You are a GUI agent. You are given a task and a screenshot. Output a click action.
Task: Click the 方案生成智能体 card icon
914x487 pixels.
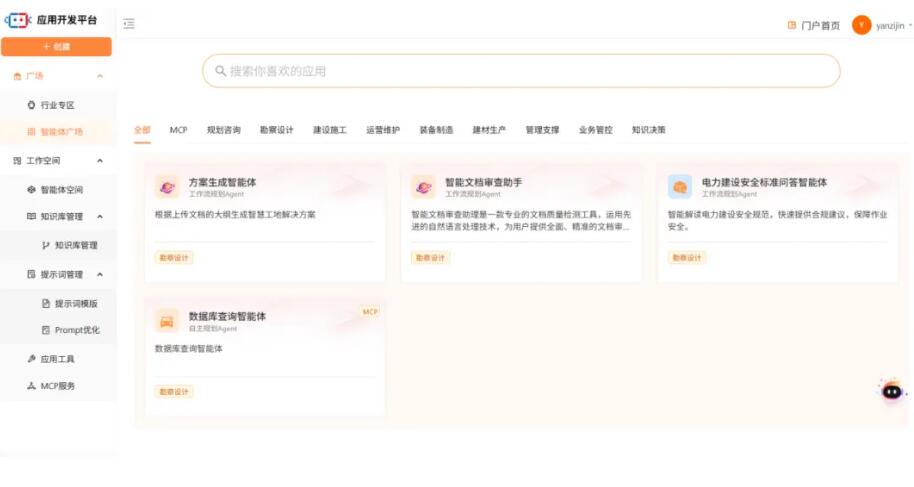click(x=167, y=186)
